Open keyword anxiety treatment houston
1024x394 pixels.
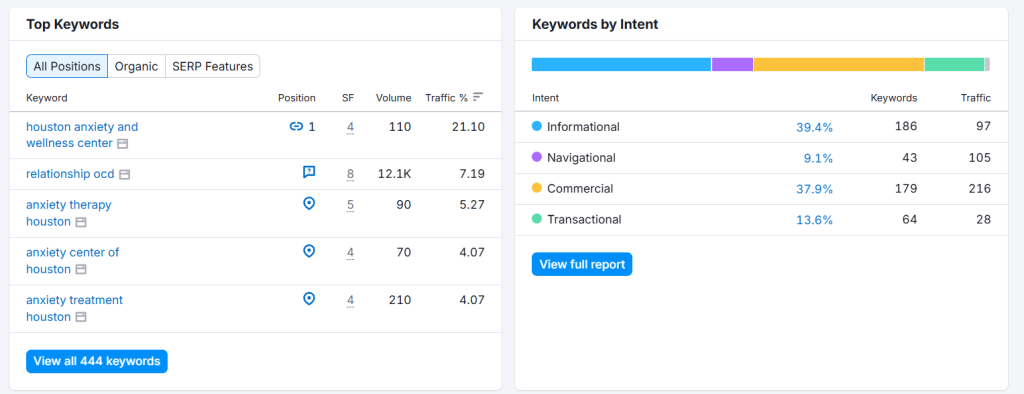pos(74,308)
